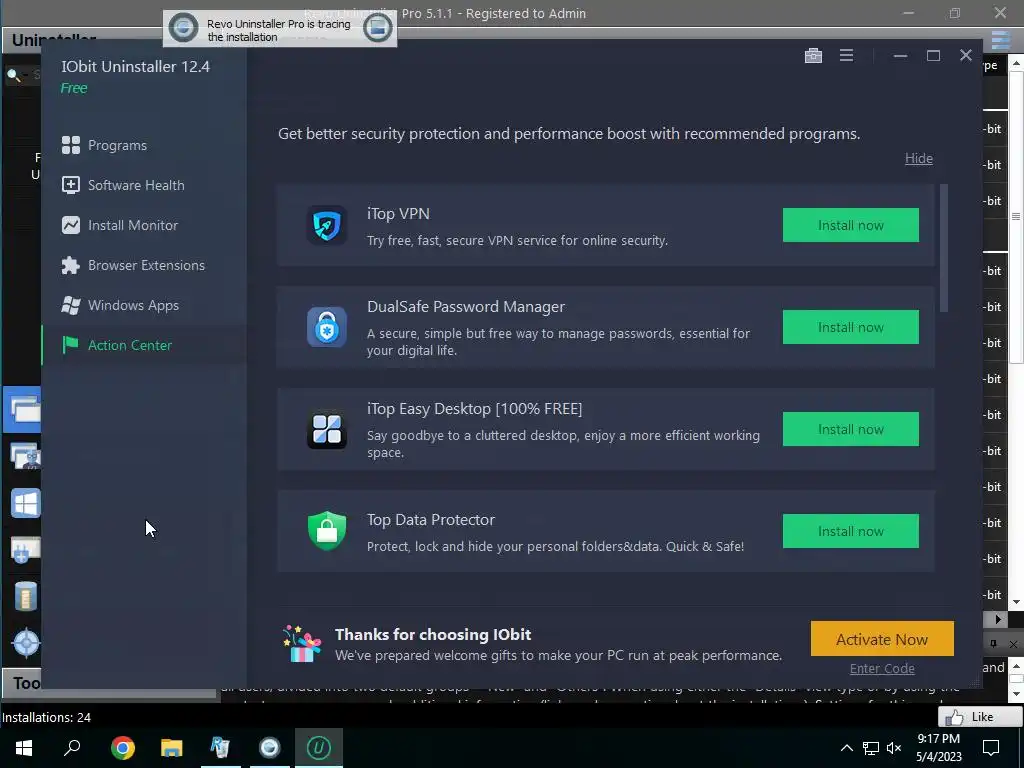Click the muted volume tray icon

(895, 748)
